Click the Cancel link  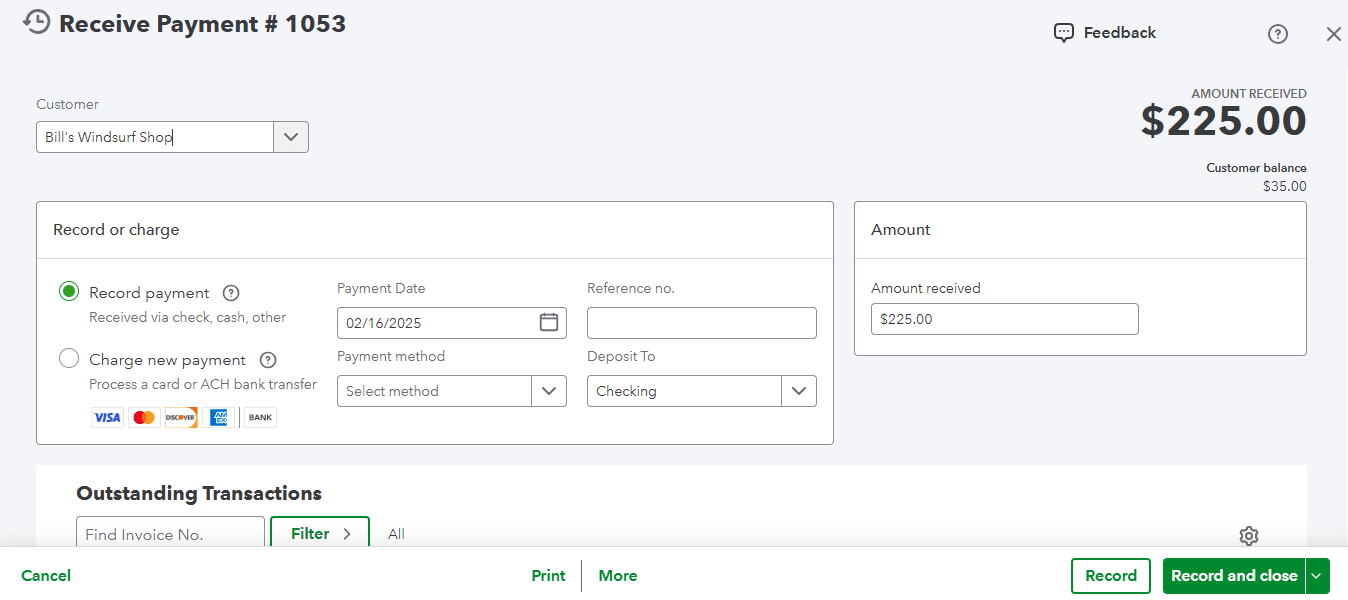coord(46,576)
